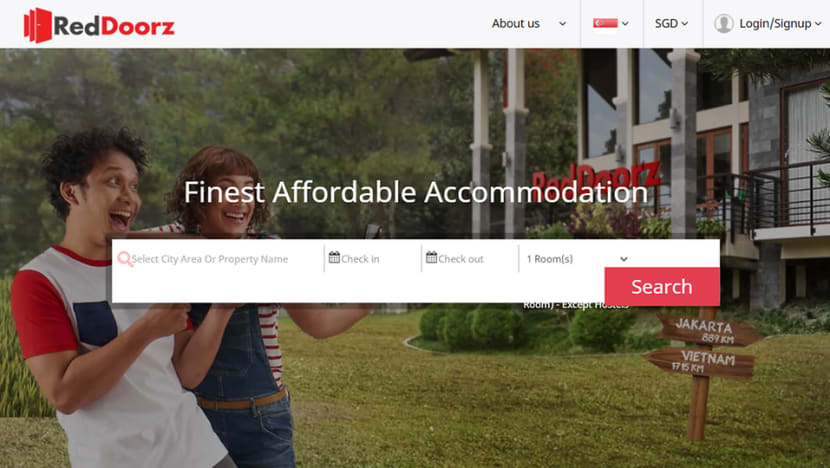The width and height of the screenshot is (830, 468).
Task: Click the Singapore flag icon
Action: point(605,23)
